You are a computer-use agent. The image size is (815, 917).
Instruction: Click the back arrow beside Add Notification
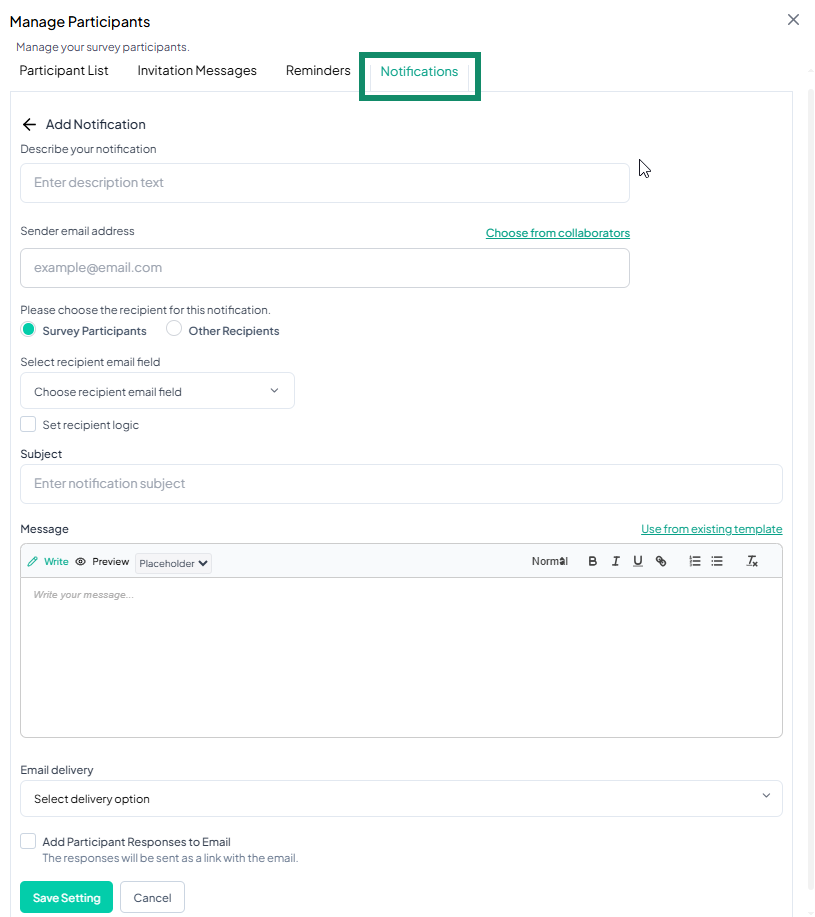tap(29, 125)
